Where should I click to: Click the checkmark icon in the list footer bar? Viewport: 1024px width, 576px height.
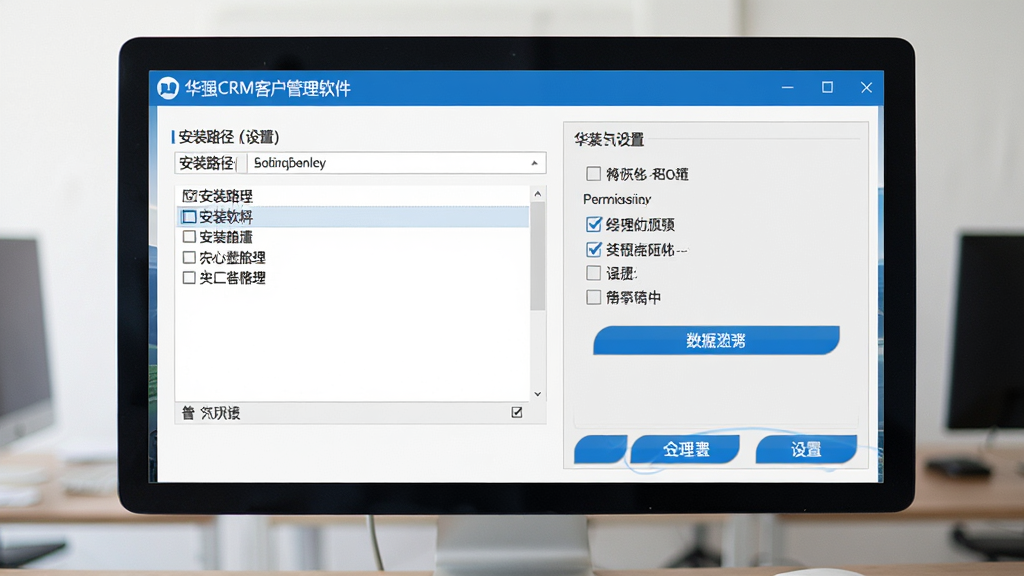(517, 412)
